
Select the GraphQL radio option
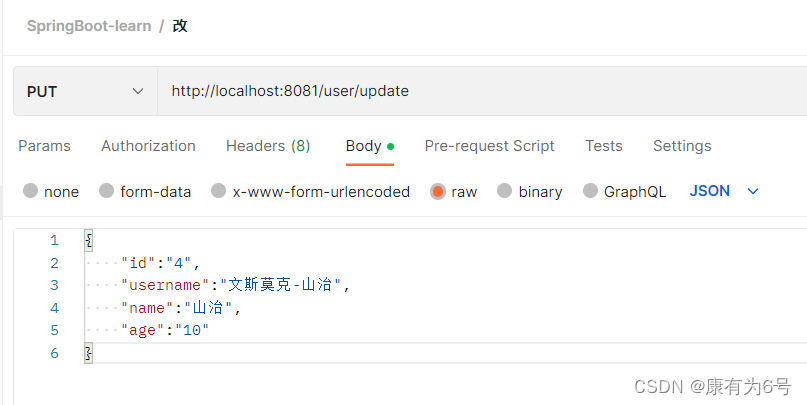[x=590, y=191]
